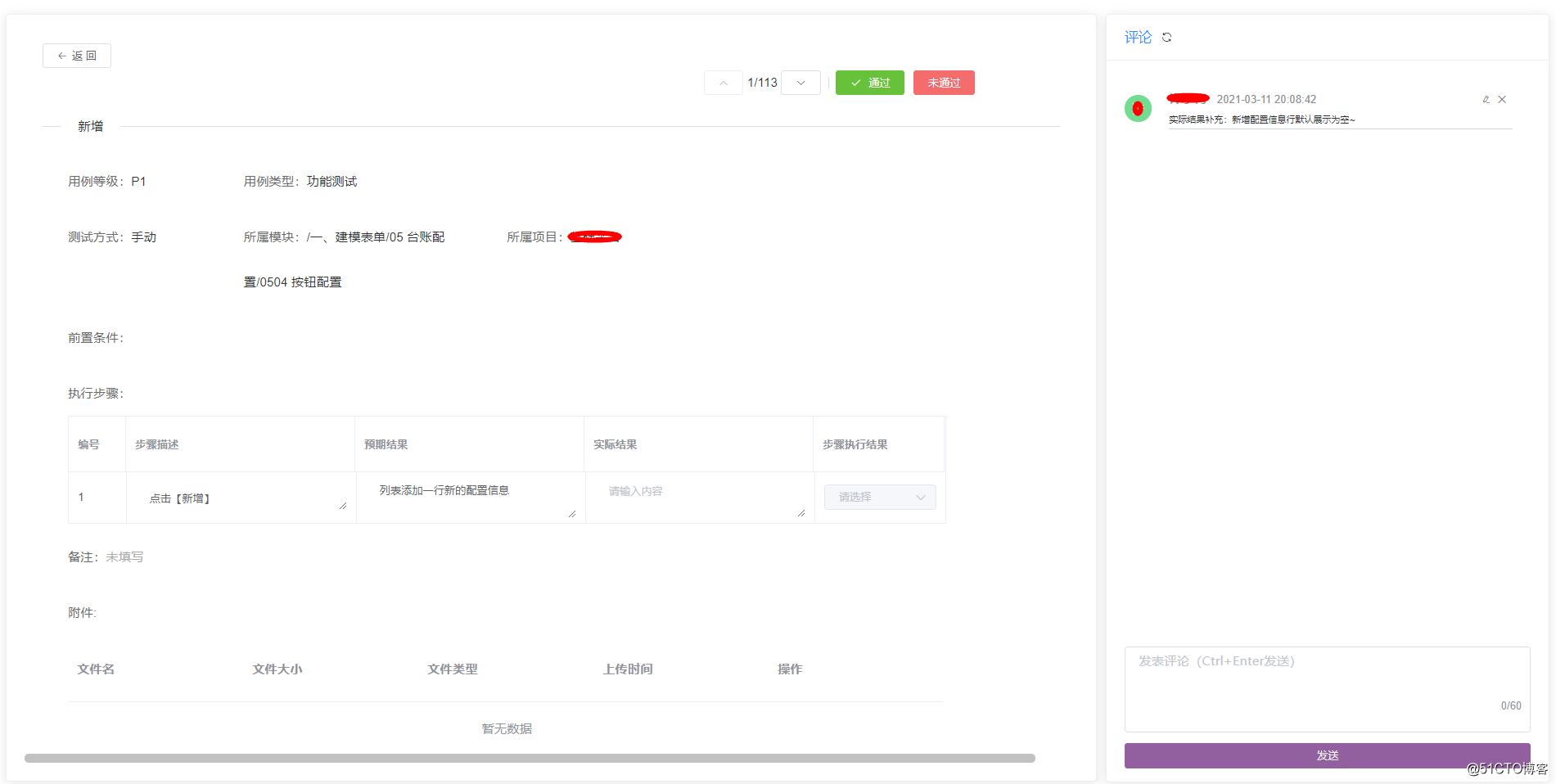The image size is (1556, 784).
Task: Click the 1/113 page counter
Action: tap(762, 83)
